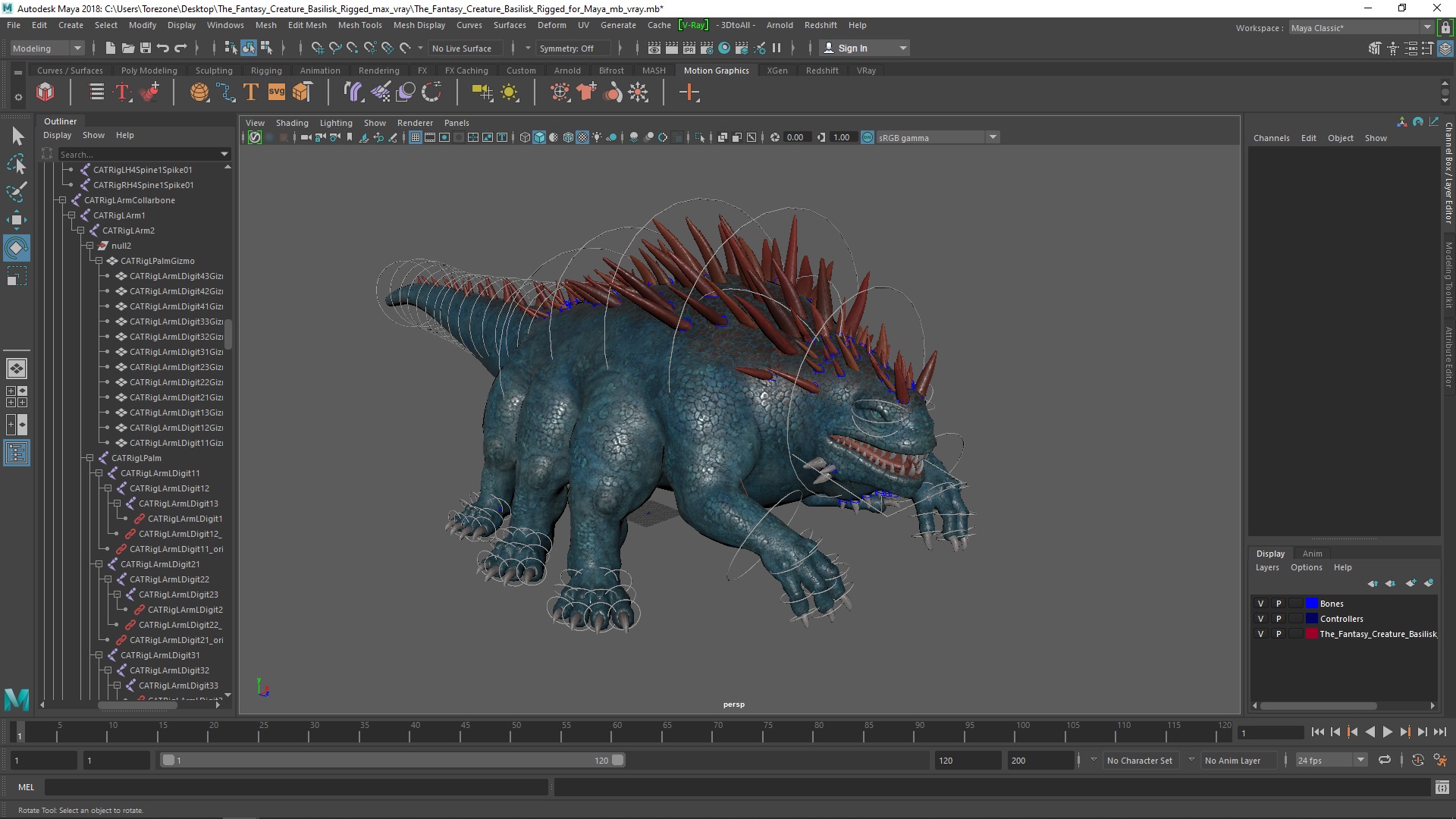Image resolution: width=1456 pixels, height=819 pixels.
Task: Click the time range slider bar
Action: tap(393, 760)
